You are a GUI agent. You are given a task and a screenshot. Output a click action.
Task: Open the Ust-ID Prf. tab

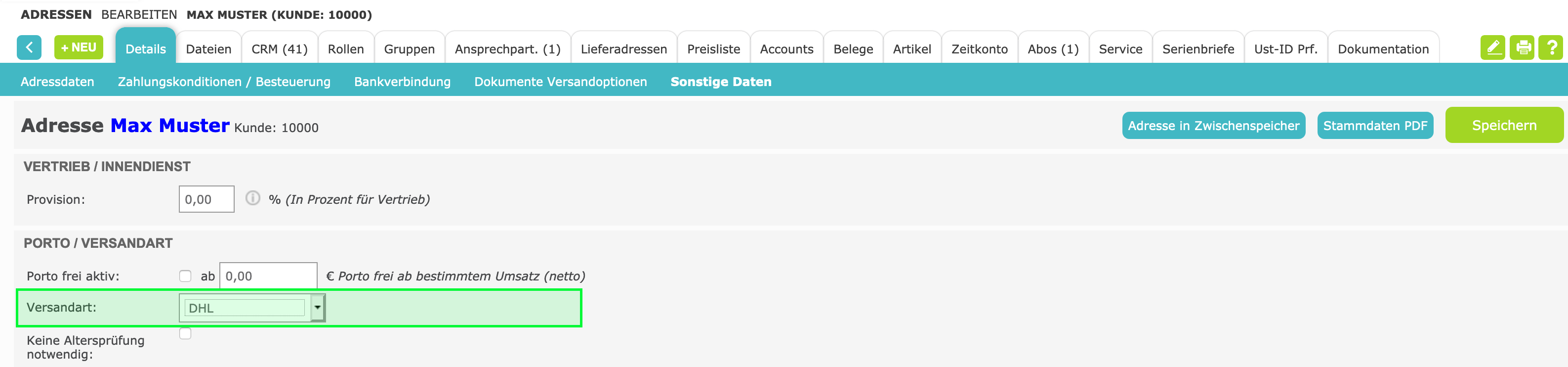[1285, 49]
